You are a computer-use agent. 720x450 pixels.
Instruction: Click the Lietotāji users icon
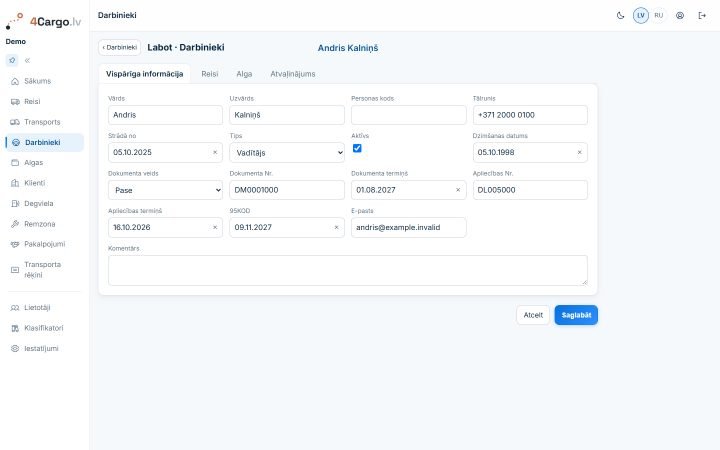coord(15,308)
